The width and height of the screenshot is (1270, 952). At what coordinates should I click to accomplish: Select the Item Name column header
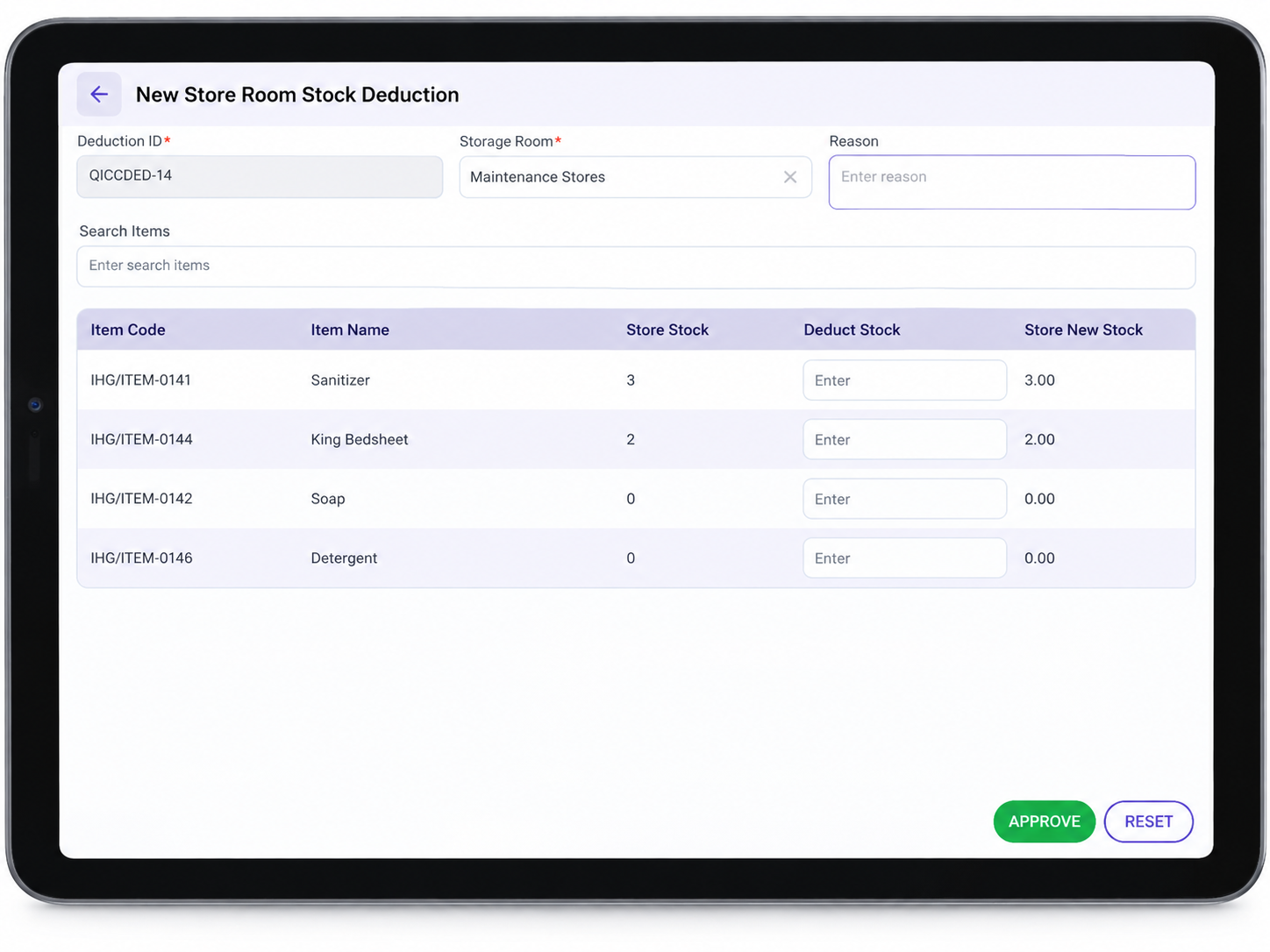click(x=350, y=330)
